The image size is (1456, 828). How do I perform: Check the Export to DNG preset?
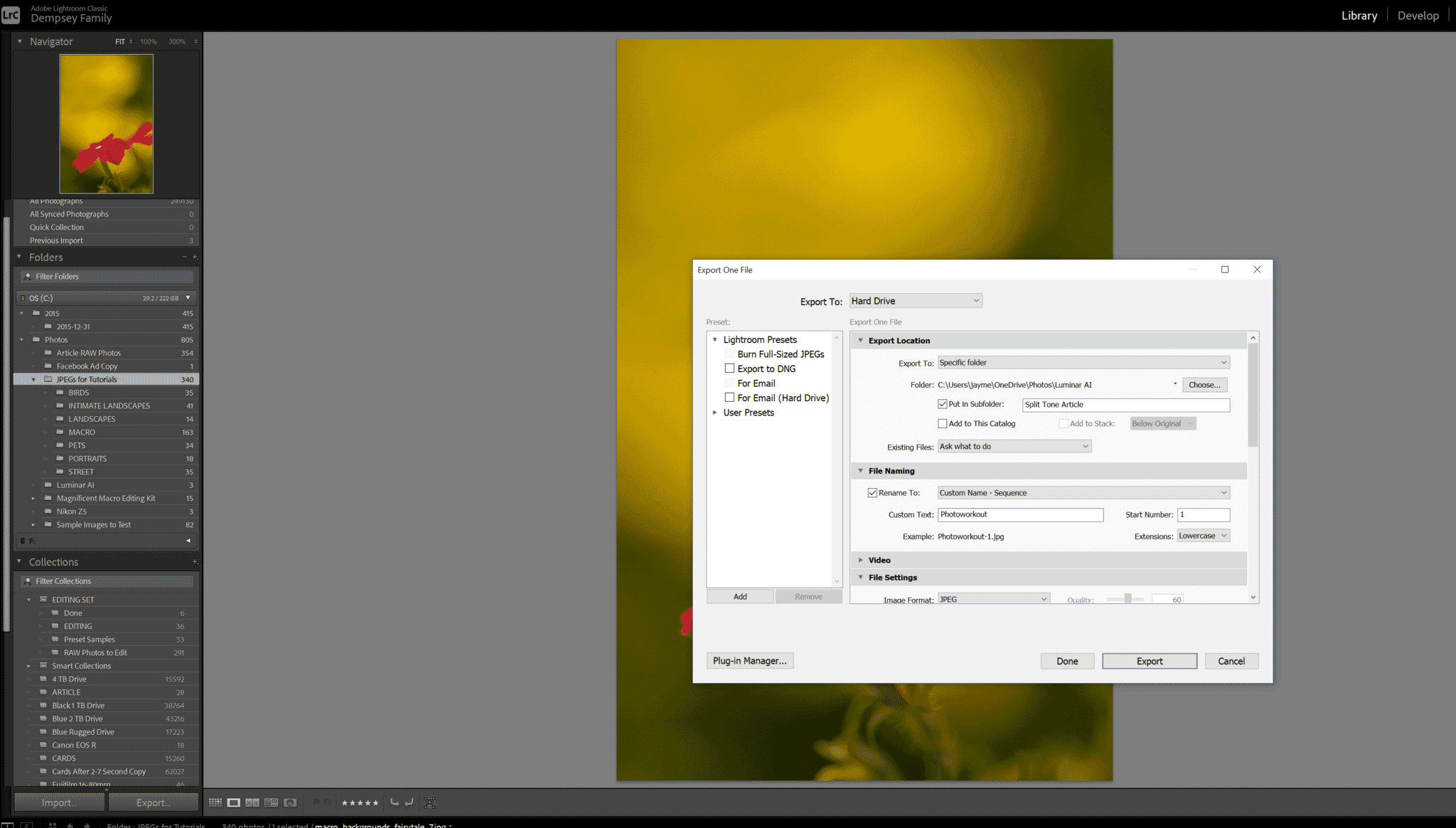tap(729, 368)
